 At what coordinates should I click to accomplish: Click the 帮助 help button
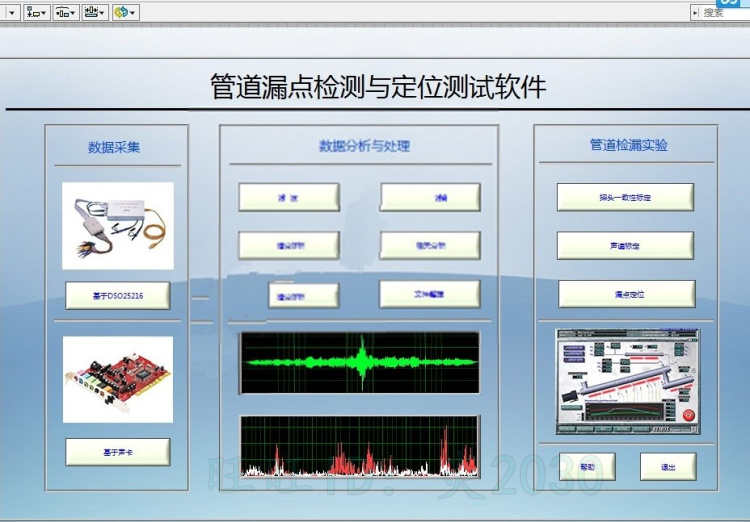point(587,467)
